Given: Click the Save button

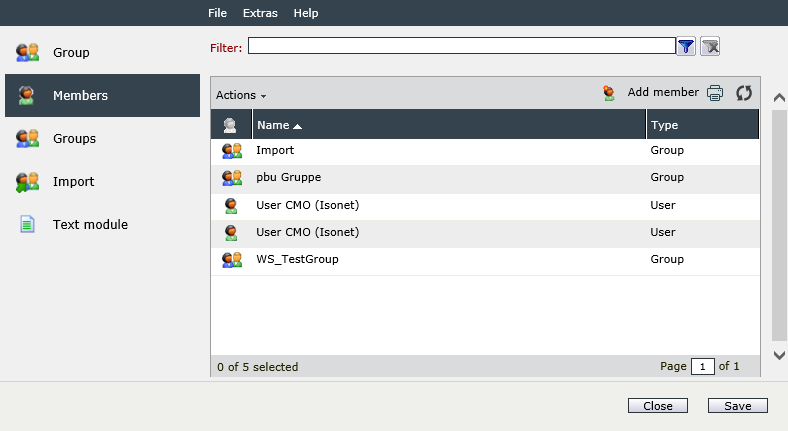Looking at the screenshot, I should pos(738,406).
